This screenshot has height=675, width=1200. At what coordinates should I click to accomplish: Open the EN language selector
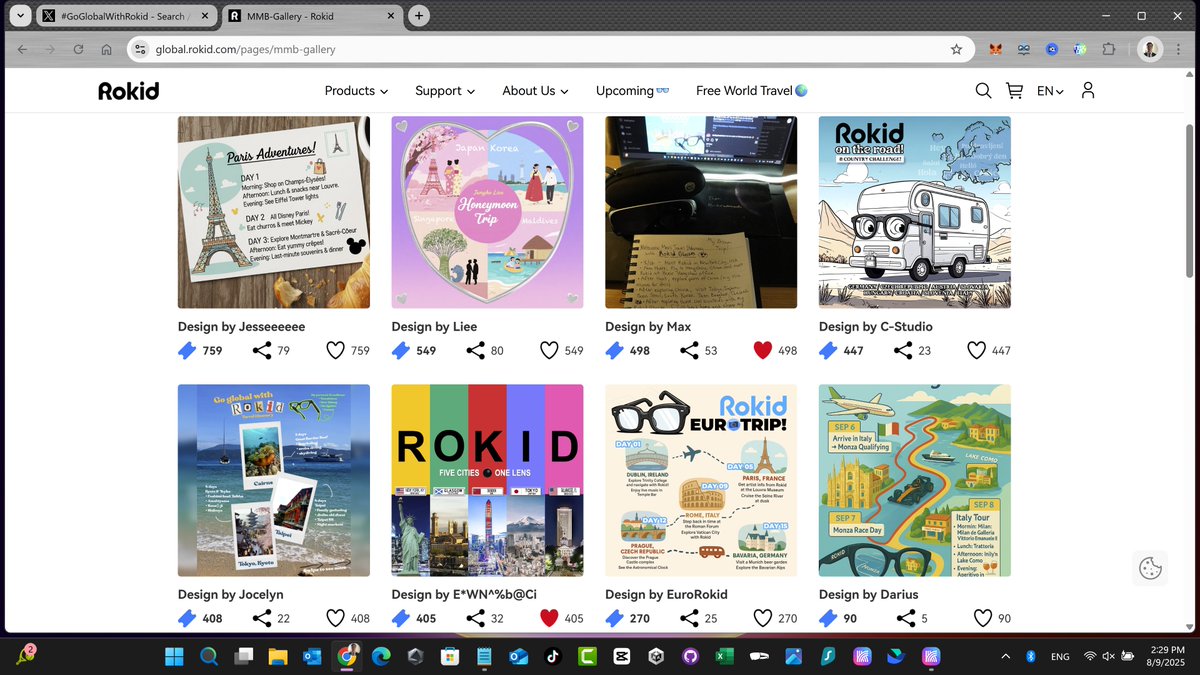click(x=1050, y=91)
